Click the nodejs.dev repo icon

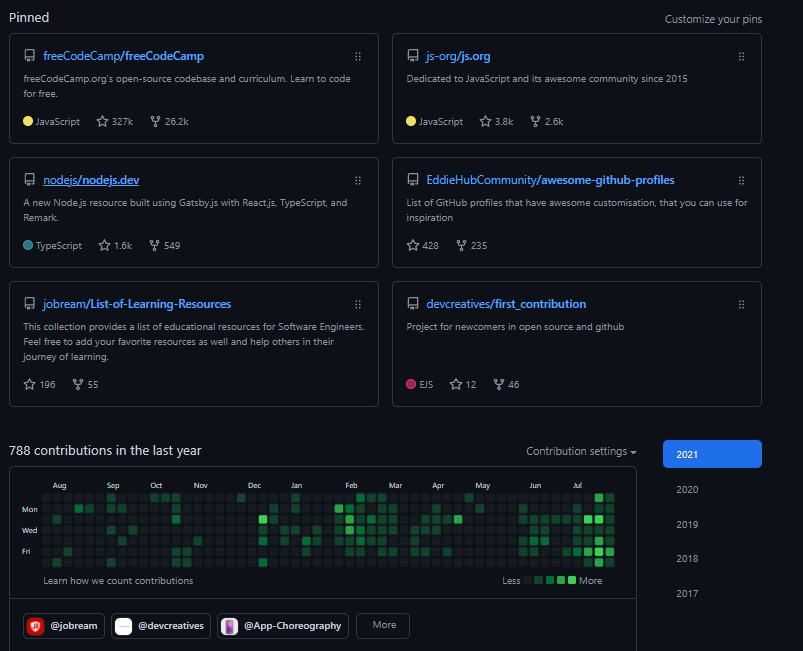coord(30,180)
